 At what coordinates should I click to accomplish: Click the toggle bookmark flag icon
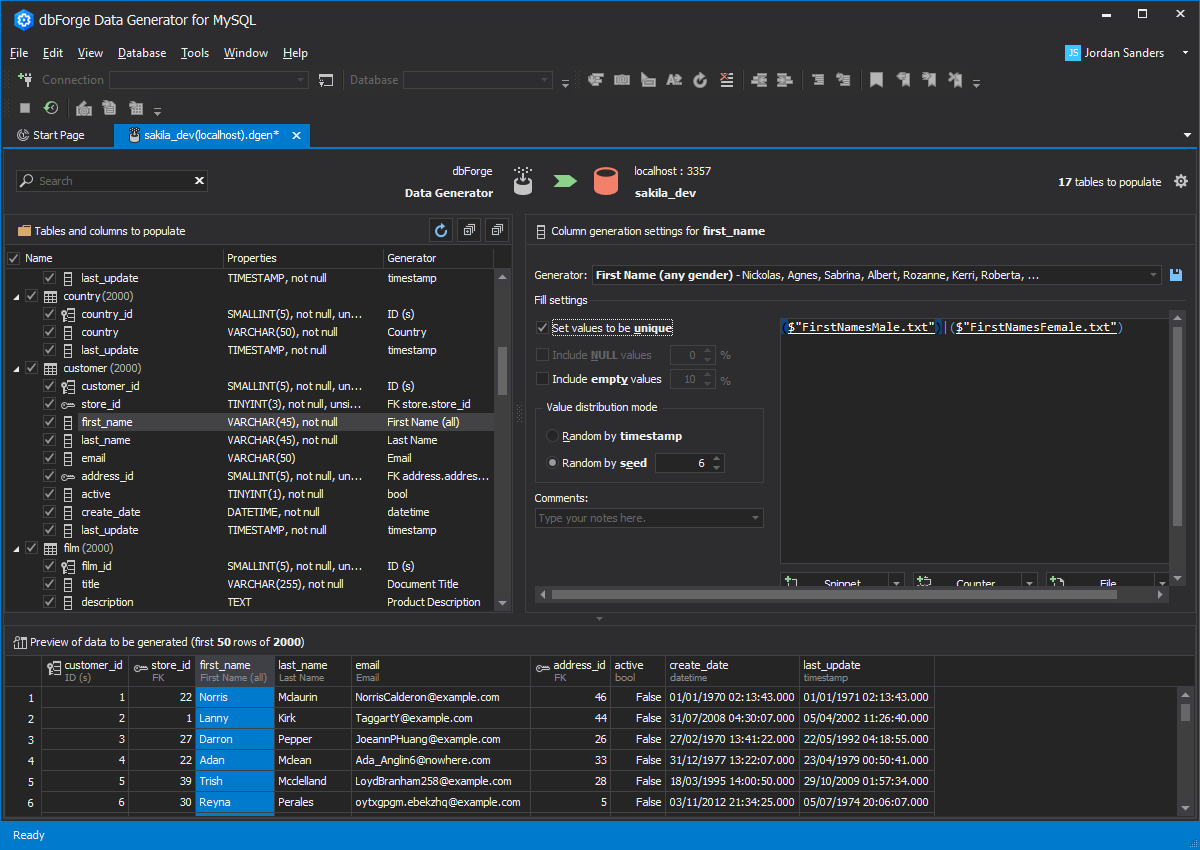pyautogui.click(x=876, y=80)
